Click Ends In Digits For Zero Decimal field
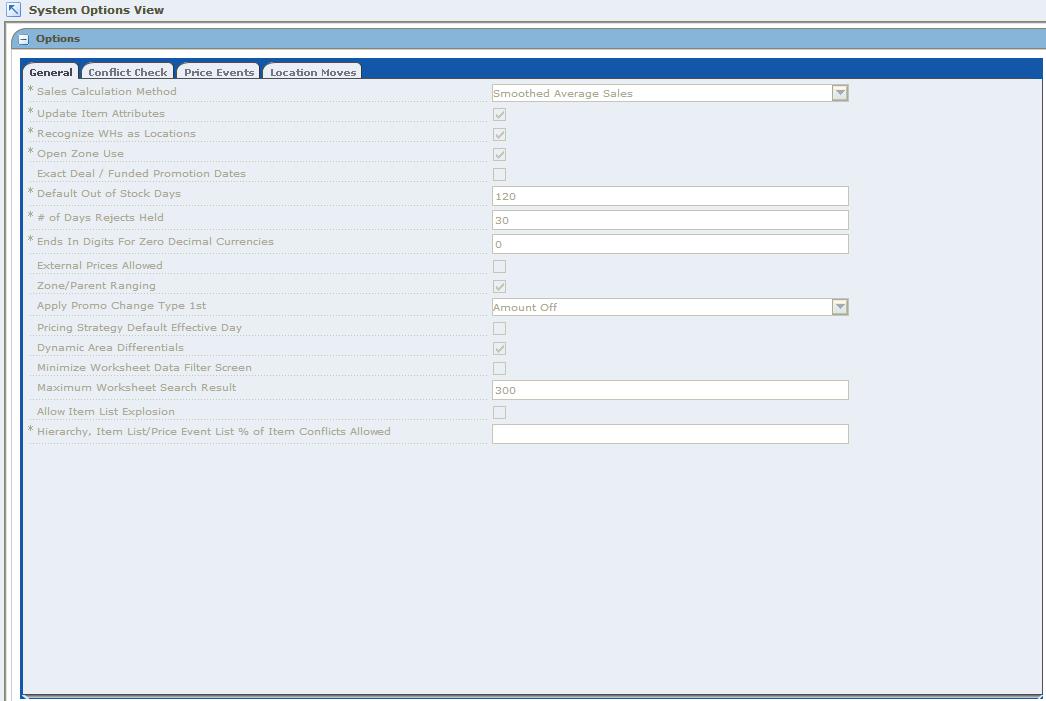This screenshot has width=1046, height=701. click(x=670, y=244)
